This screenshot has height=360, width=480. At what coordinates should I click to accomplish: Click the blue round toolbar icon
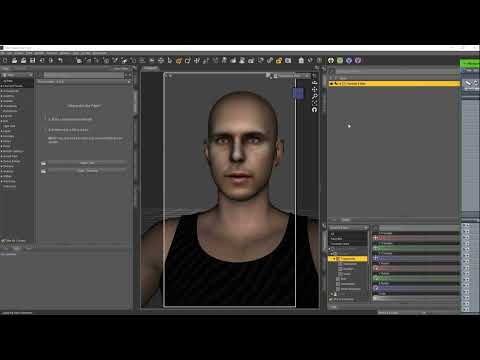(x=349, y=60)
